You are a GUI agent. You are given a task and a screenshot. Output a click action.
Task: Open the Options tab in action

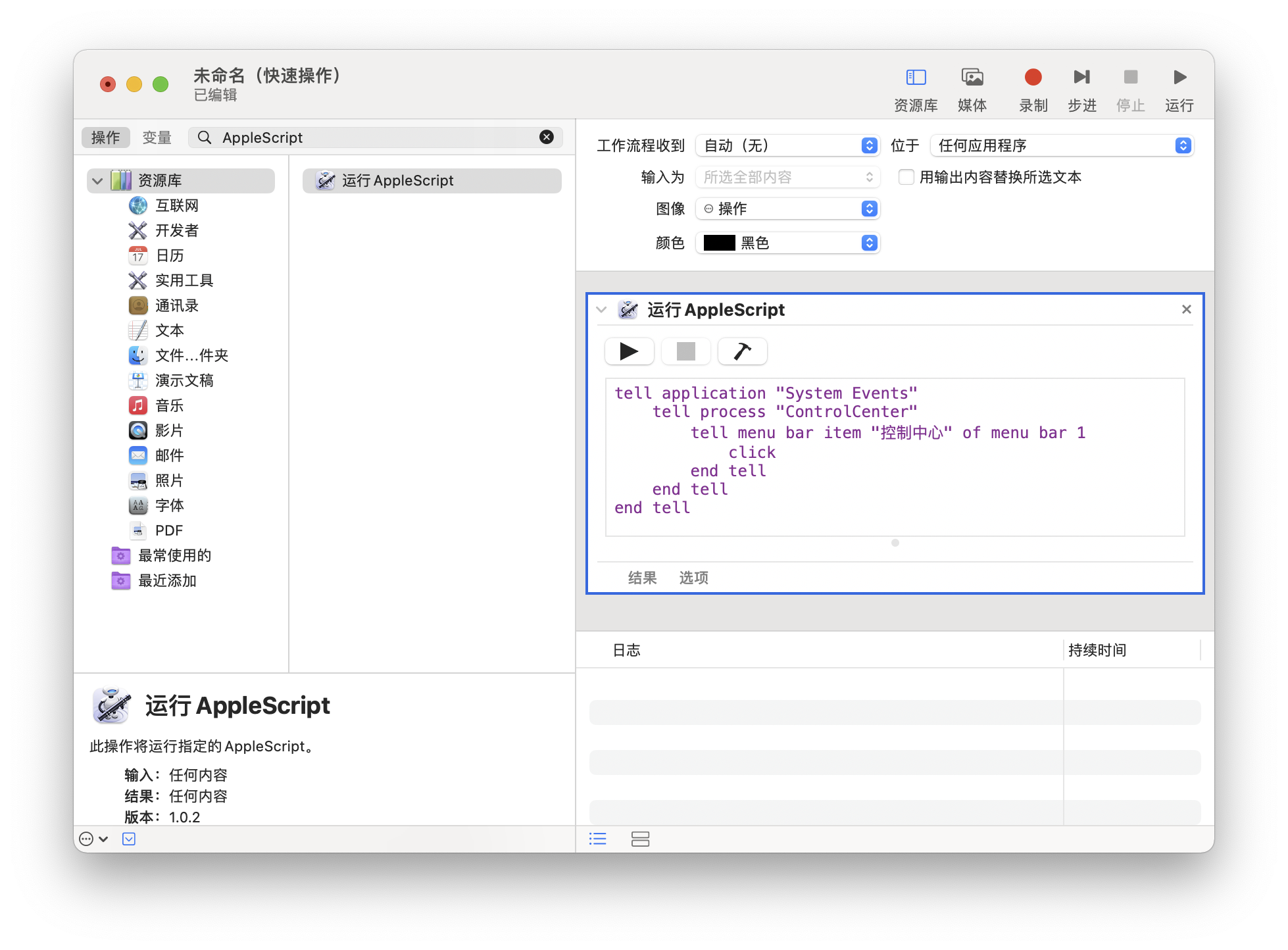click(x=693, y=578)
